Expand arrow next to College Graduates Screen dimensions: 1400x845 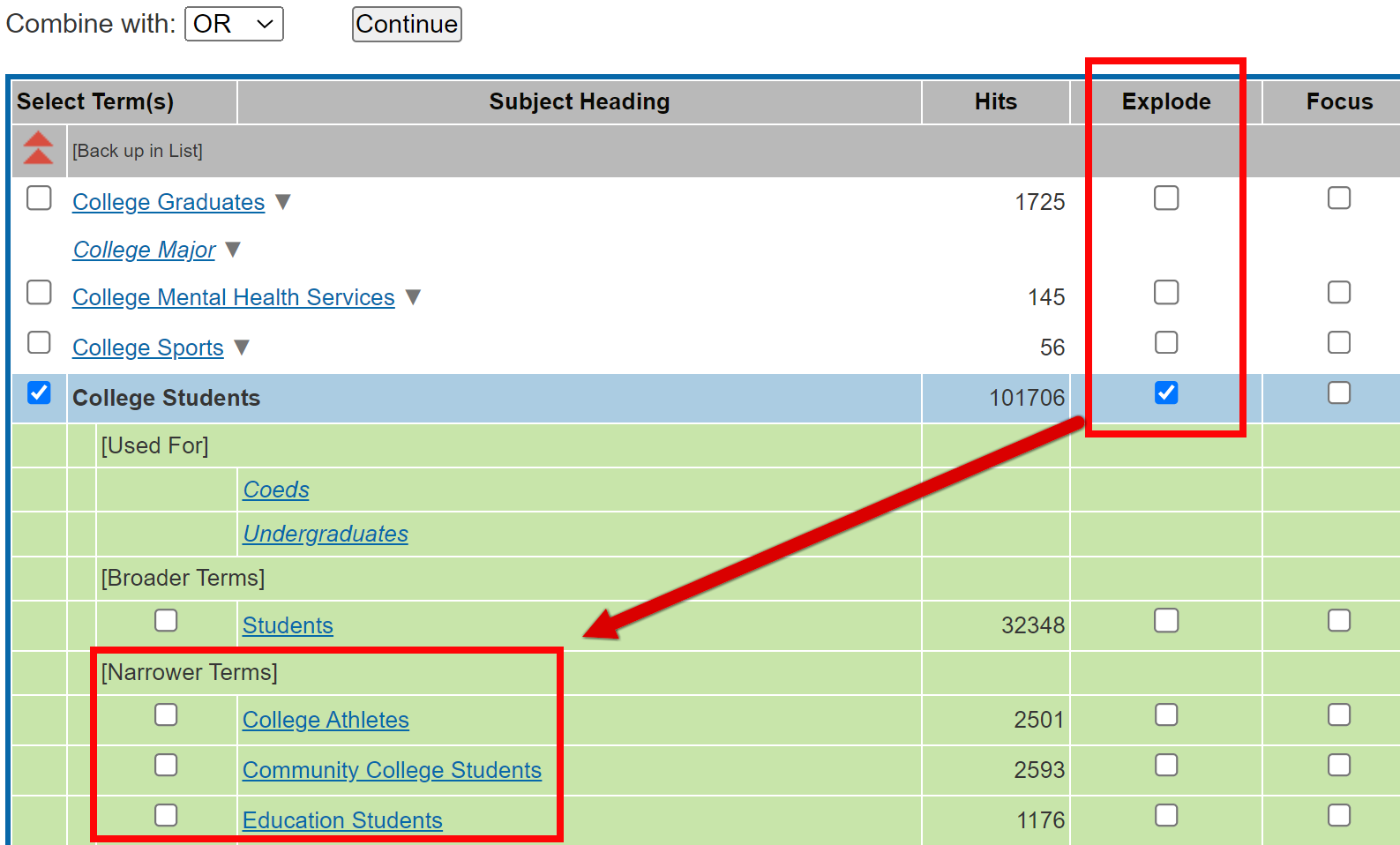[x=282, y=202]
